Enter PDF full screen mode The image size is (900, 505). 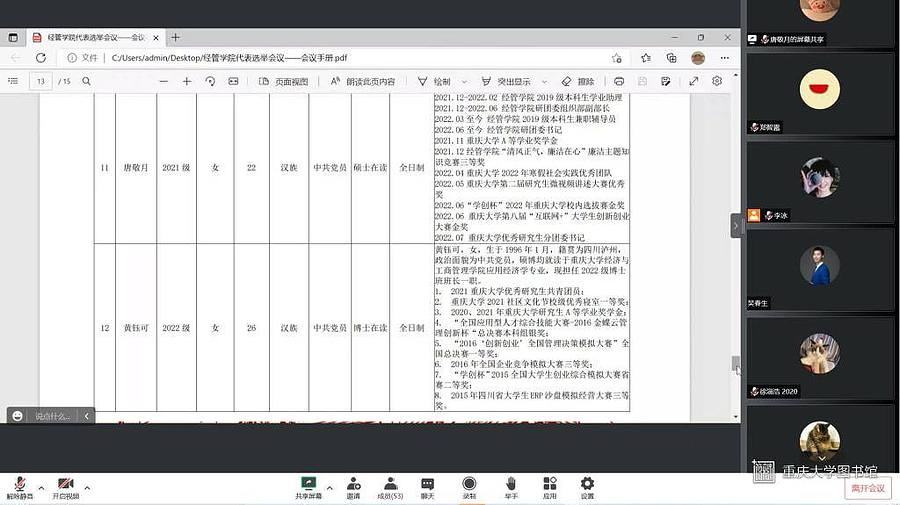click(x=693, y=81)
